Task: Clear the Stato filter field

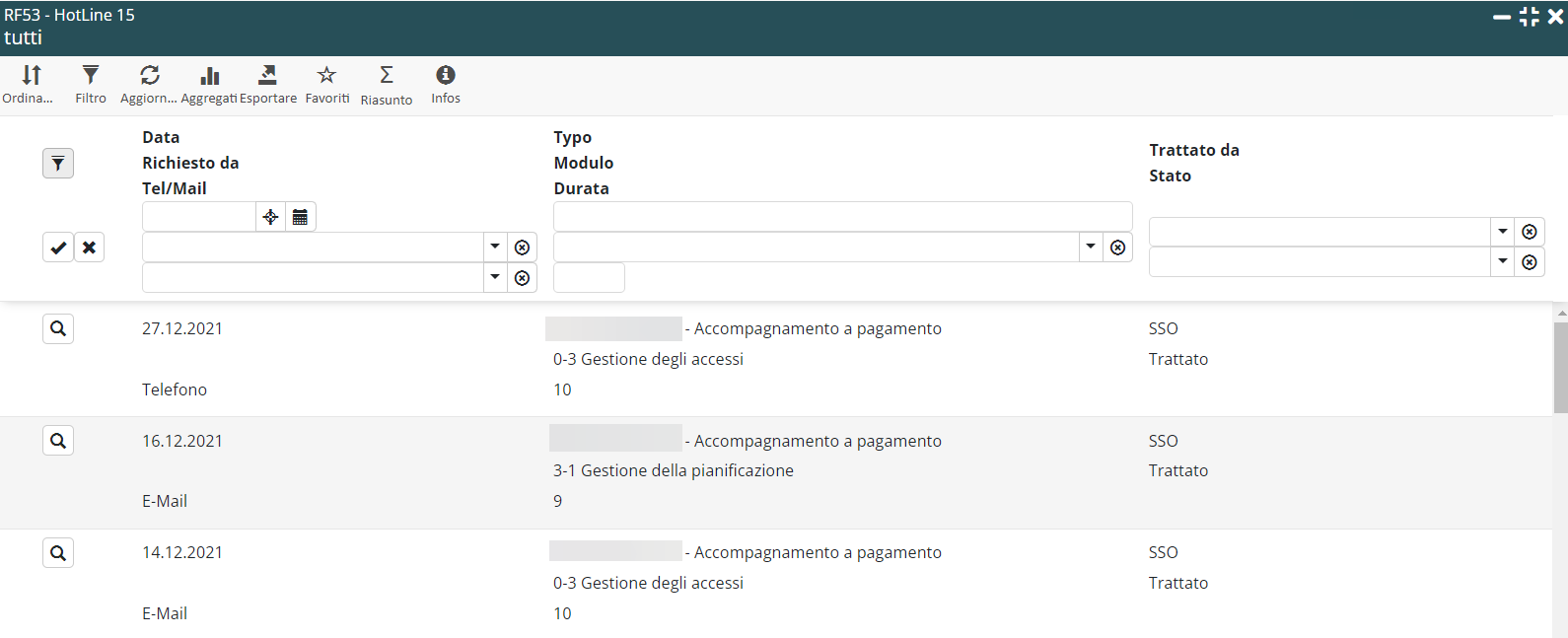Action: click(1530, 262)
